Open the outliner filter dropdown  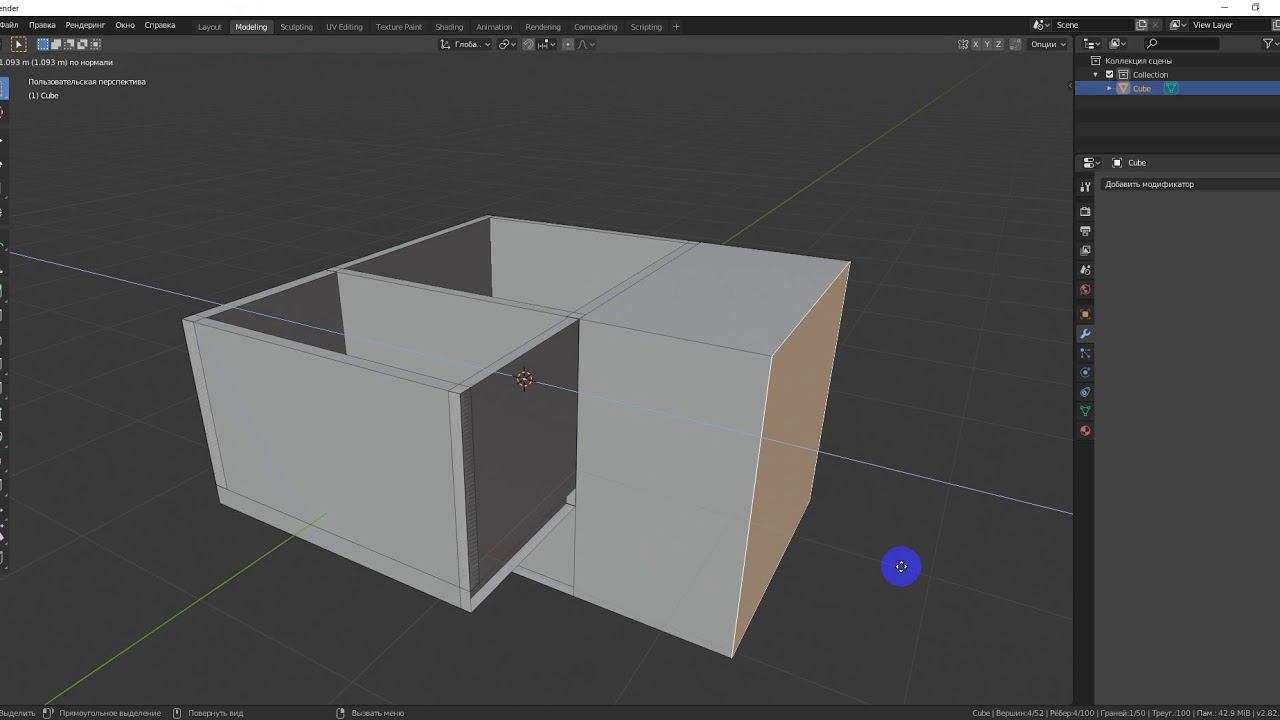point(1271,44)
